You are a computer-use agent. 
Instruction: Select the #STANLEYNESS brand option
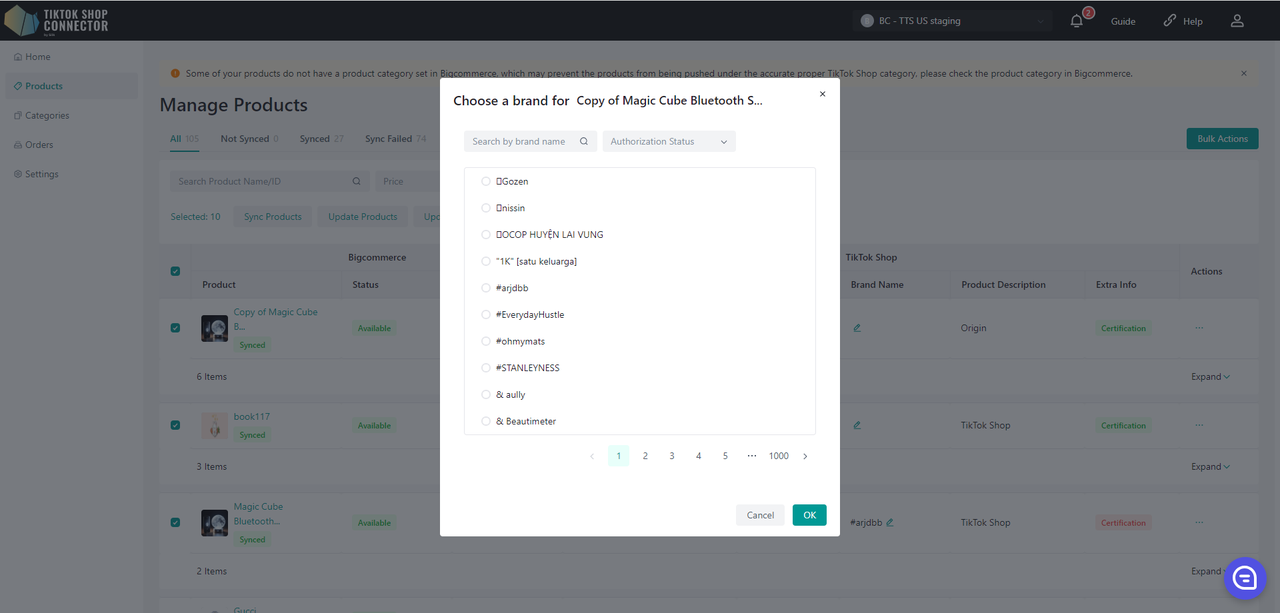pos(486,368)
